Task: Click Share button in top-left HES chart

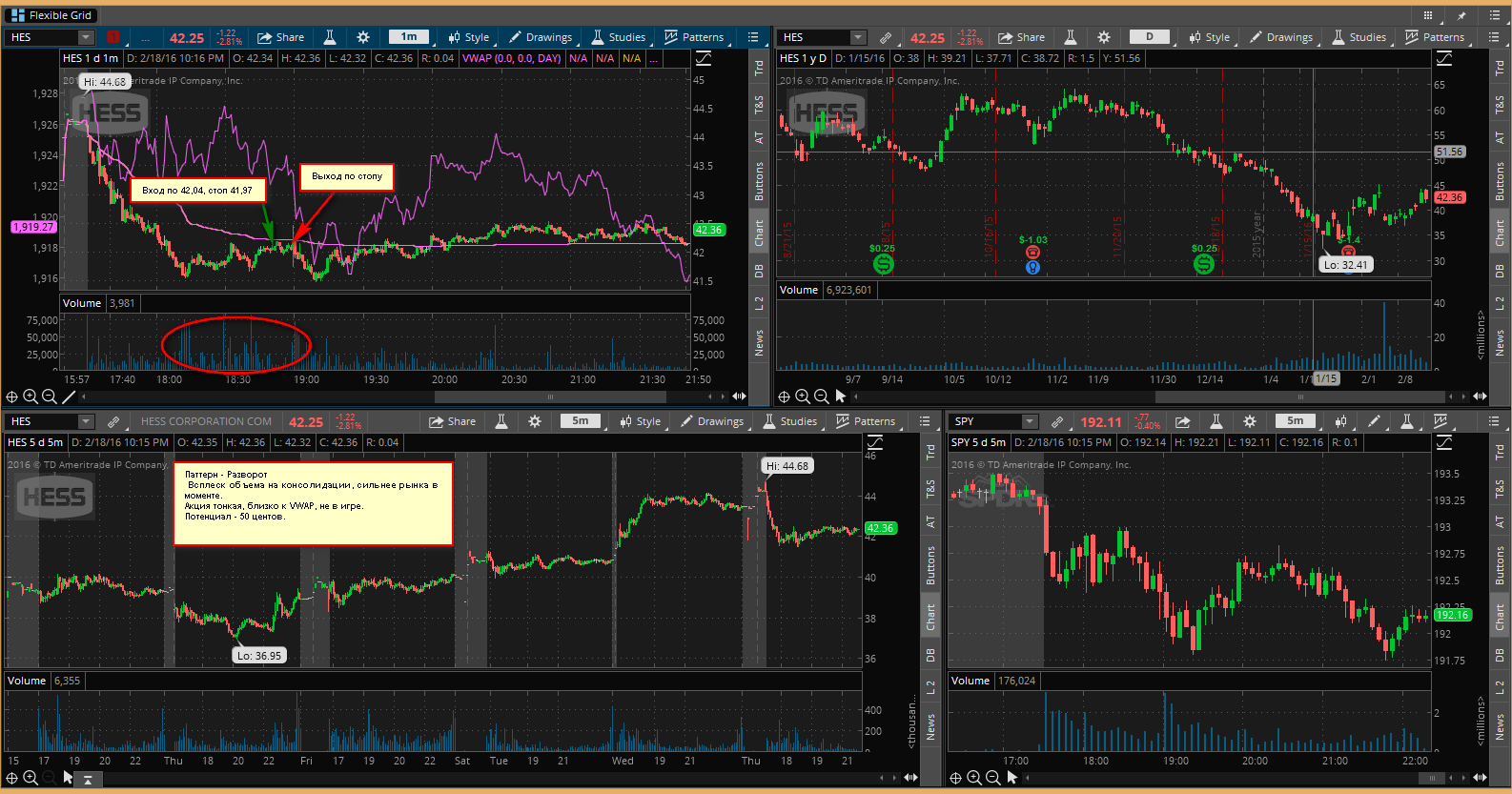Action: [x=281, y=37]
